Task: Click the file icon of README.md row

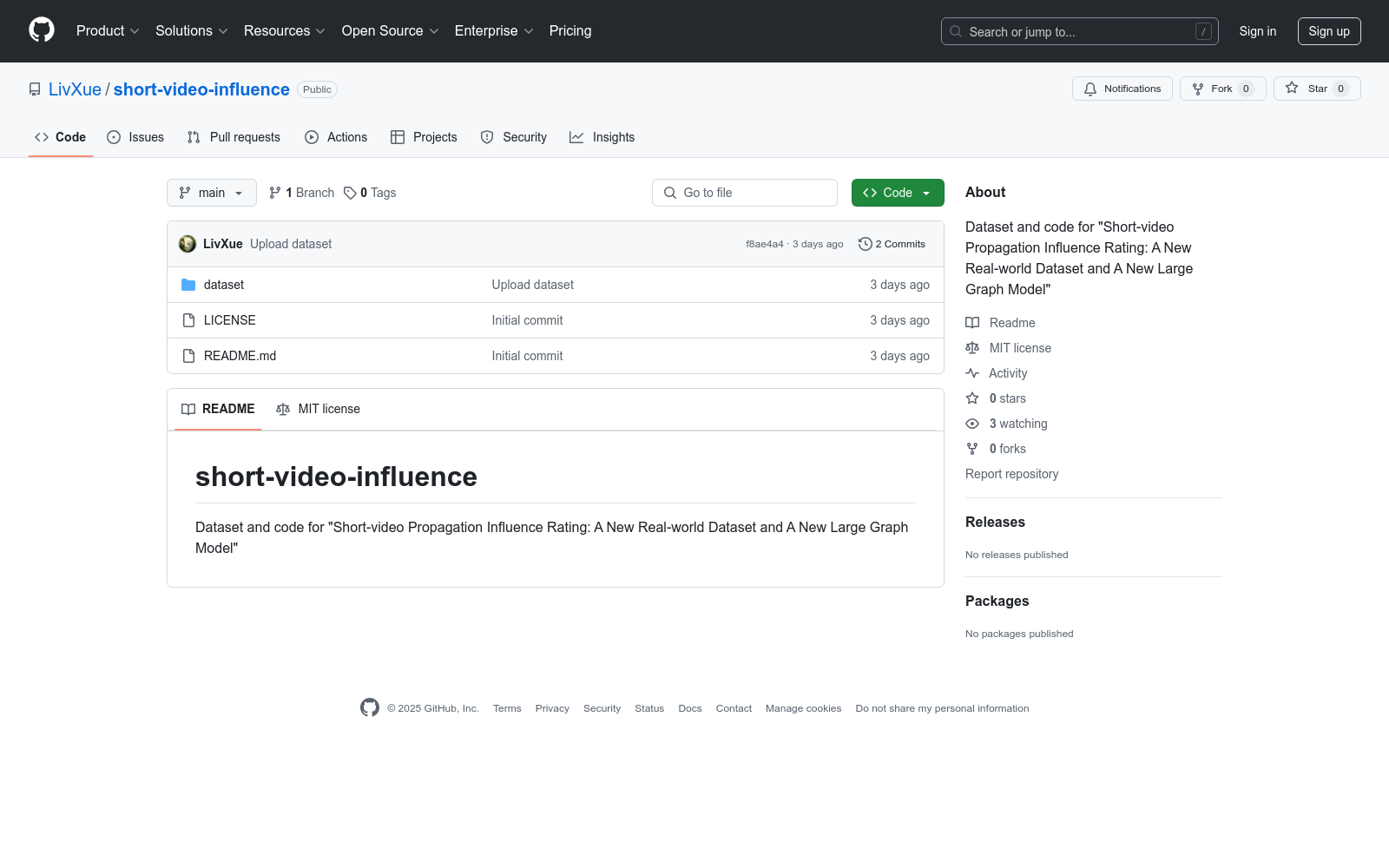Action: [x=188, y=356]
